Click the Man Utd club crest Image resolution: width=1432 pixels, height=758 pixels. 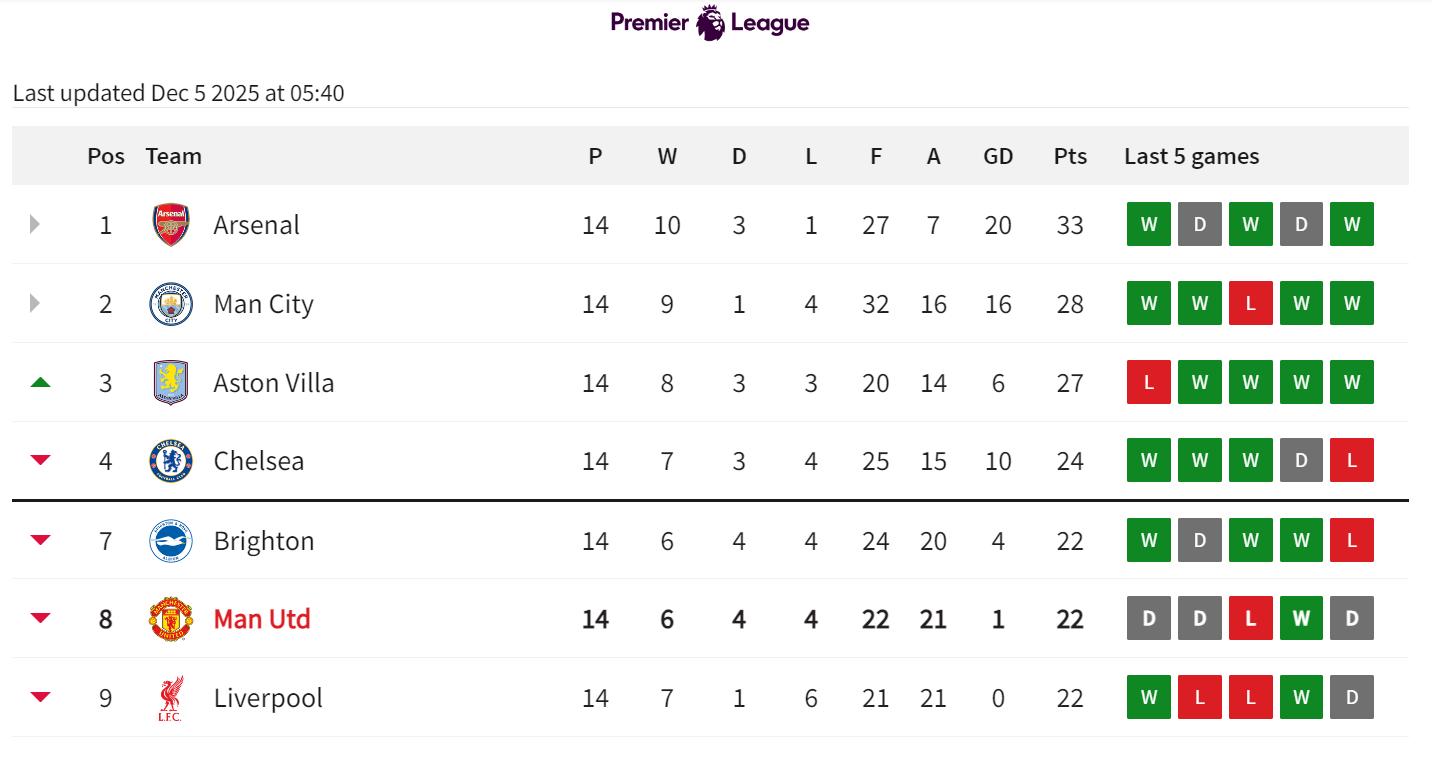coord(171,619)
